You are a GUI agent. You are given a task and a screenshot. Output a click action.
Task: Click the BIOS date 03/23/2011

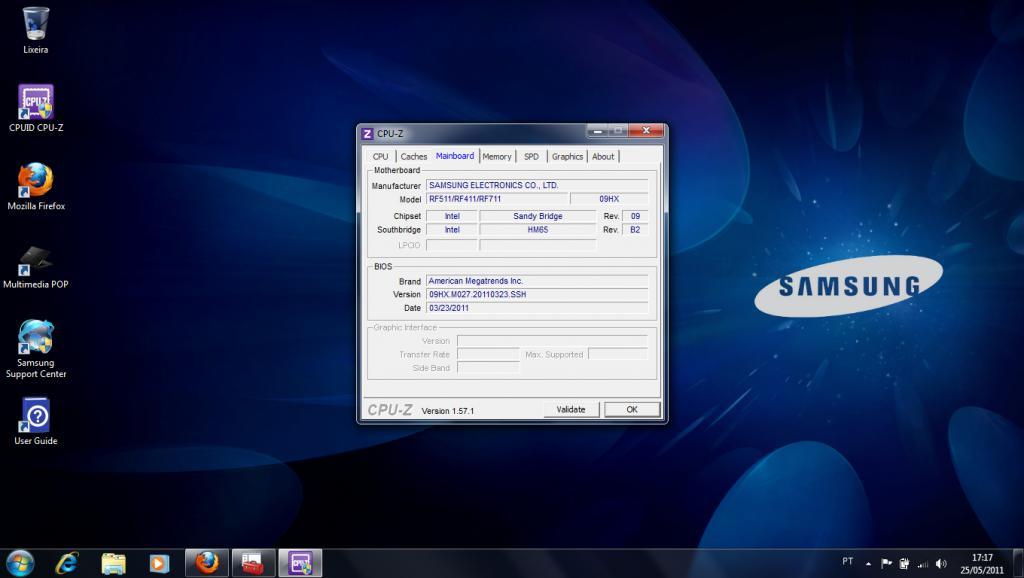[x=537, y=308]
